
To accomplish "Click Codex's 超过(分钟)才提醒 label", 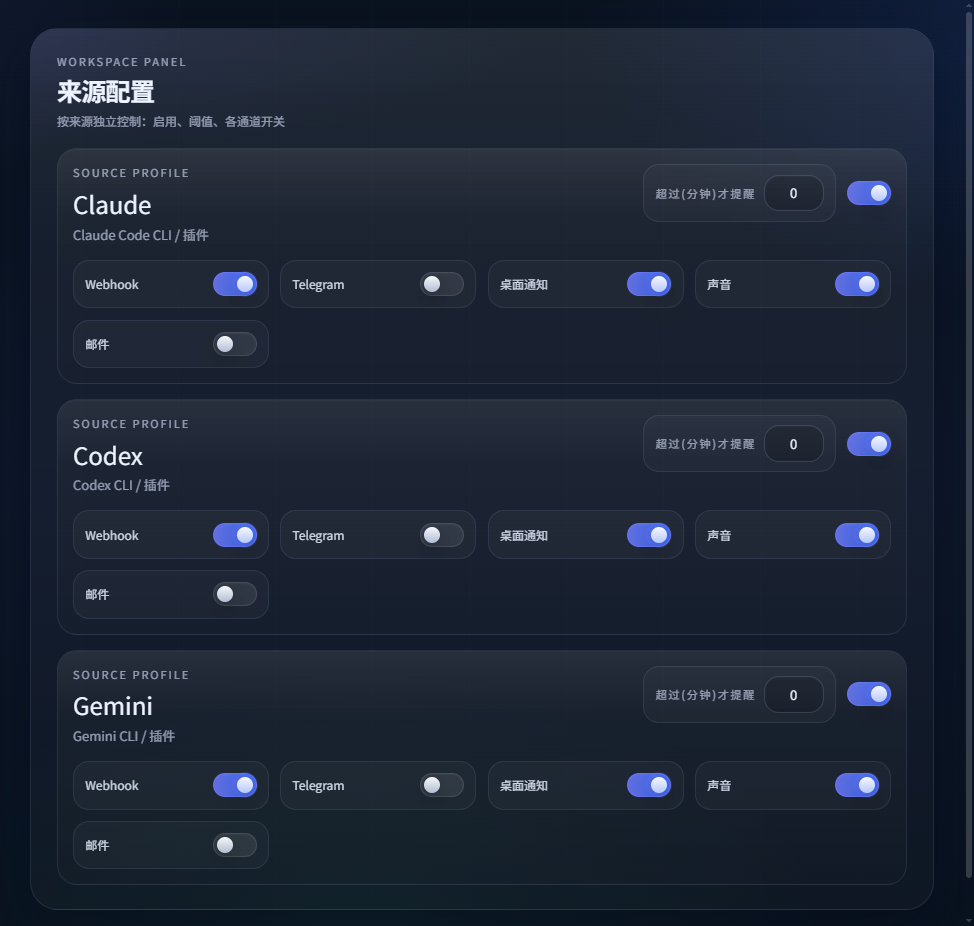I will click(705, 444).
